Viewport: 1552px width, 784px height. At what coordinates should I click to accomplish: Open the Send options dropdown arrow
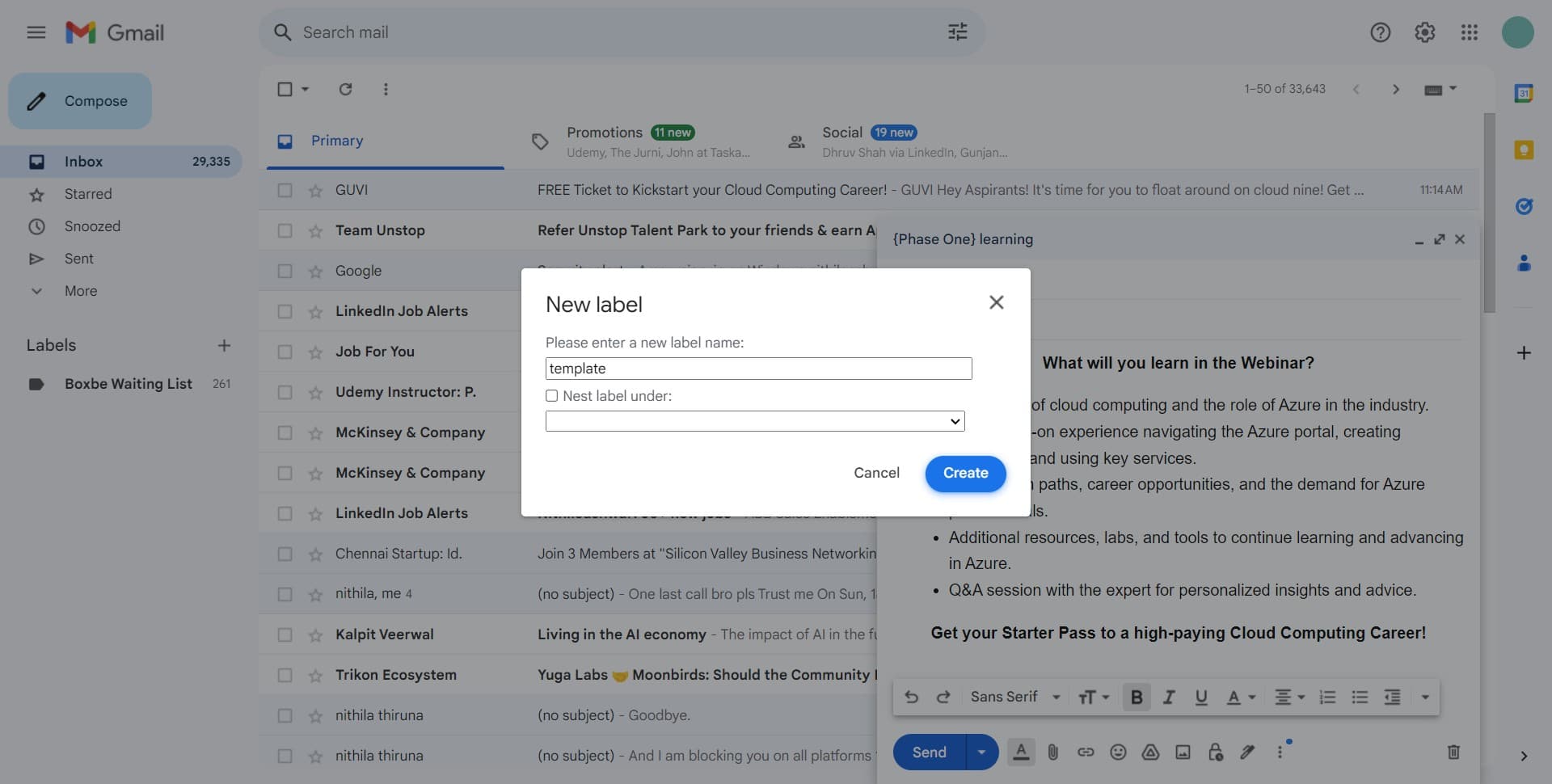click(x=981, y=752)
